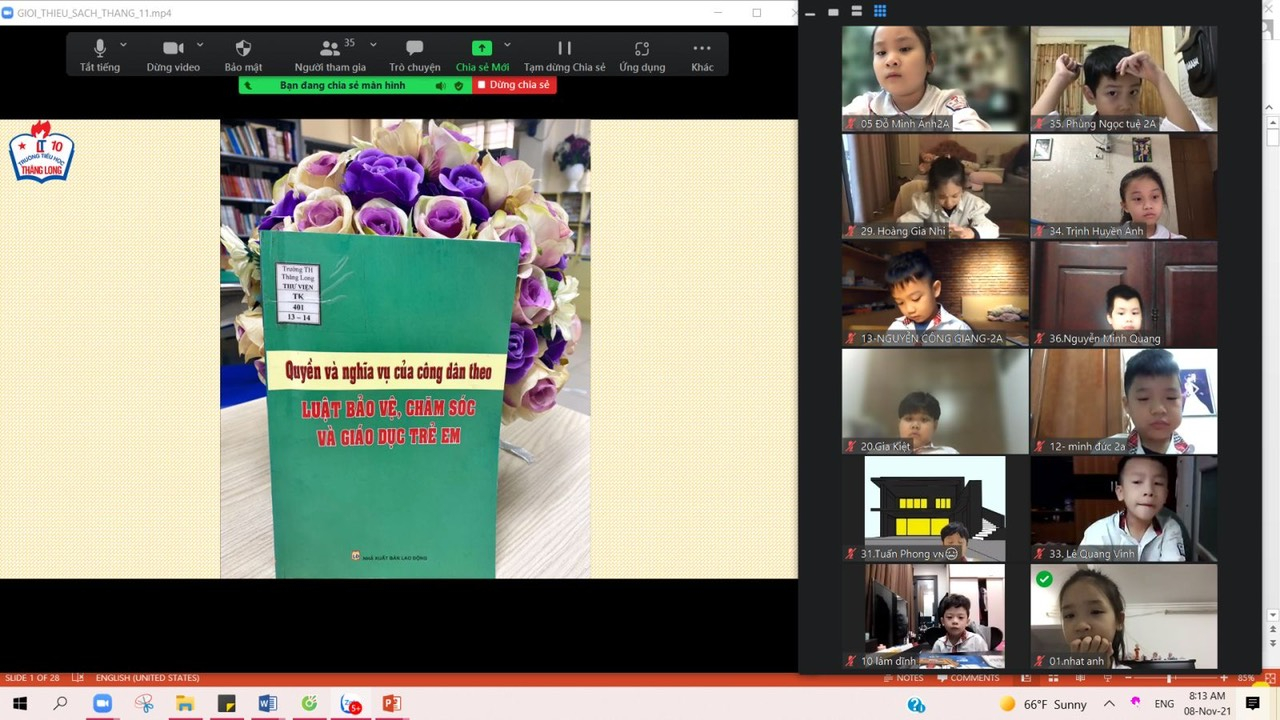The height and width of the screenshot is (720, 1280).
Task: Open the Khác more options menu
Action: click(x=702, y=54)
